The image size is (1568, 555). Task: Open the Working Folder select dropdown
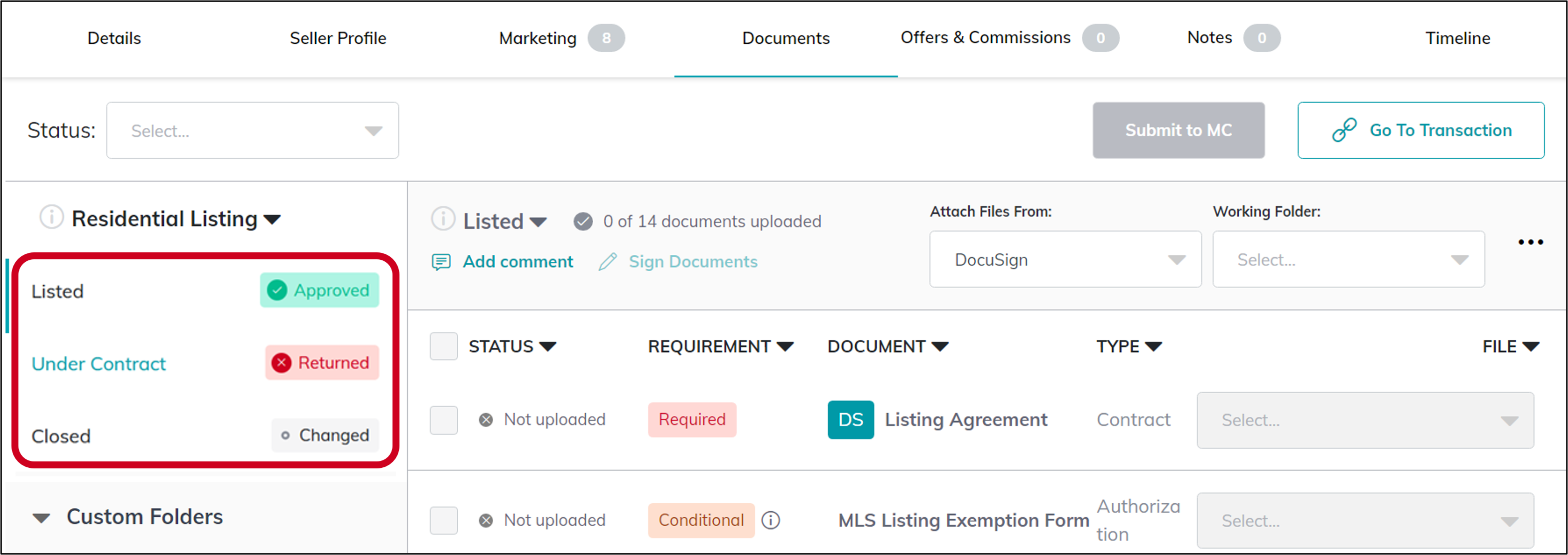(1348, 259)
